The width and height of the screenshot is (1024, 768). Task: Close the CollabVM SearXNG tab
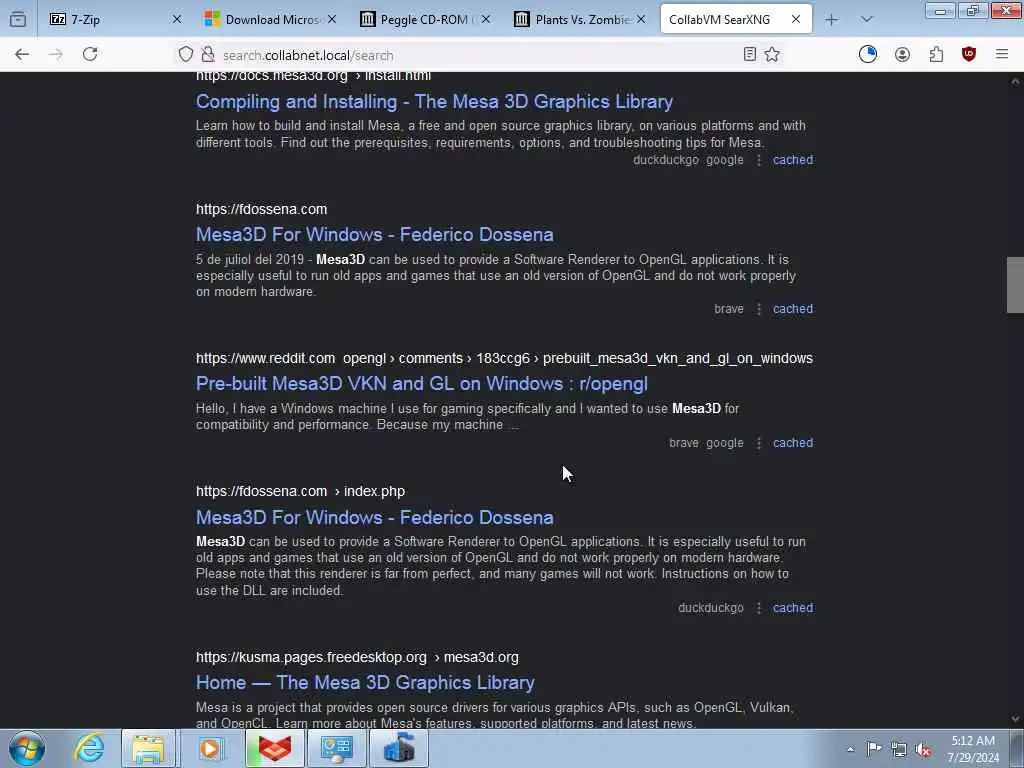click(x=795, y=20)
